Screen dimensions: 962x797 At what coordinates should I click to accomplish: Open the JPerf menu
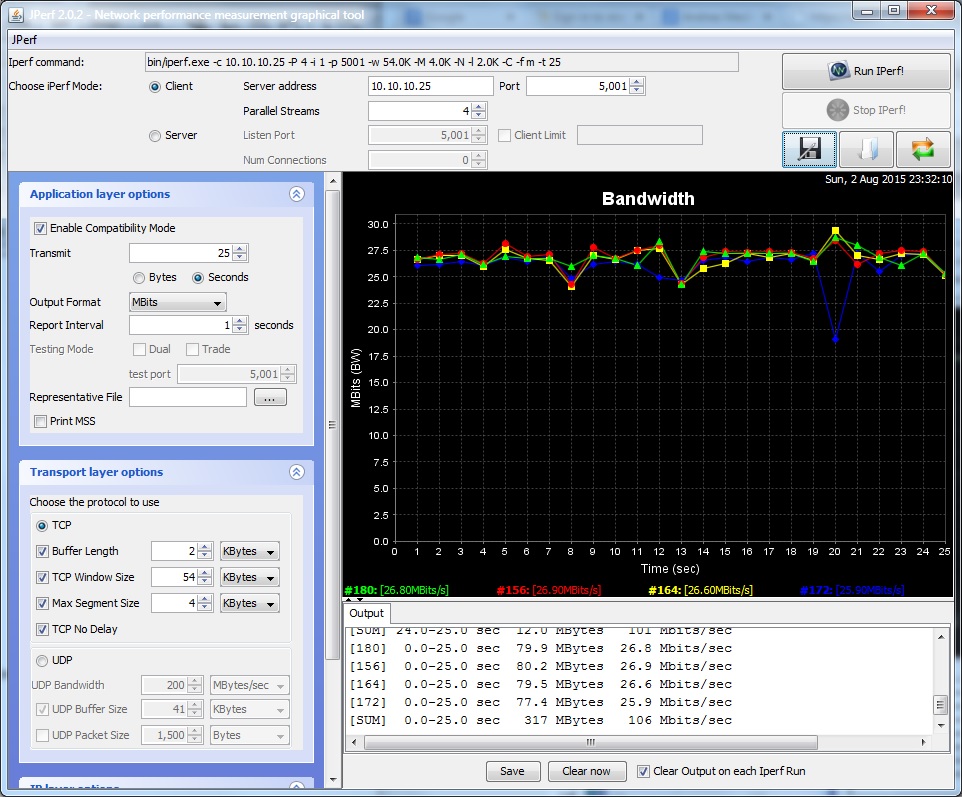point(25,40)
